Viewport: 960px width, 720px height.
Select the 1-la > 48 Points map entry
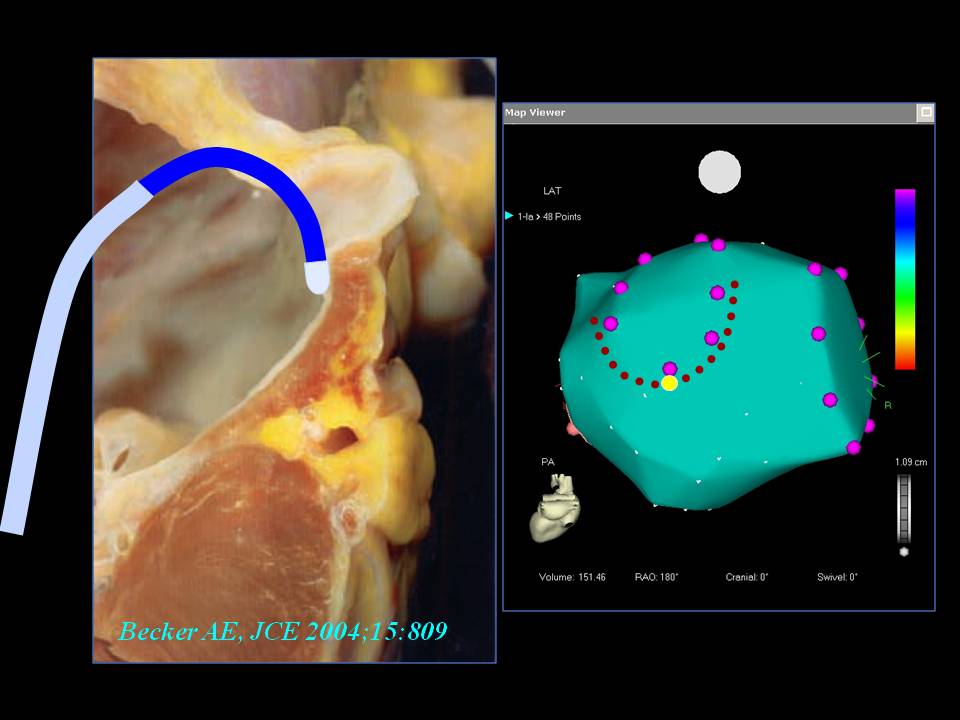click(x=549, y=217)
